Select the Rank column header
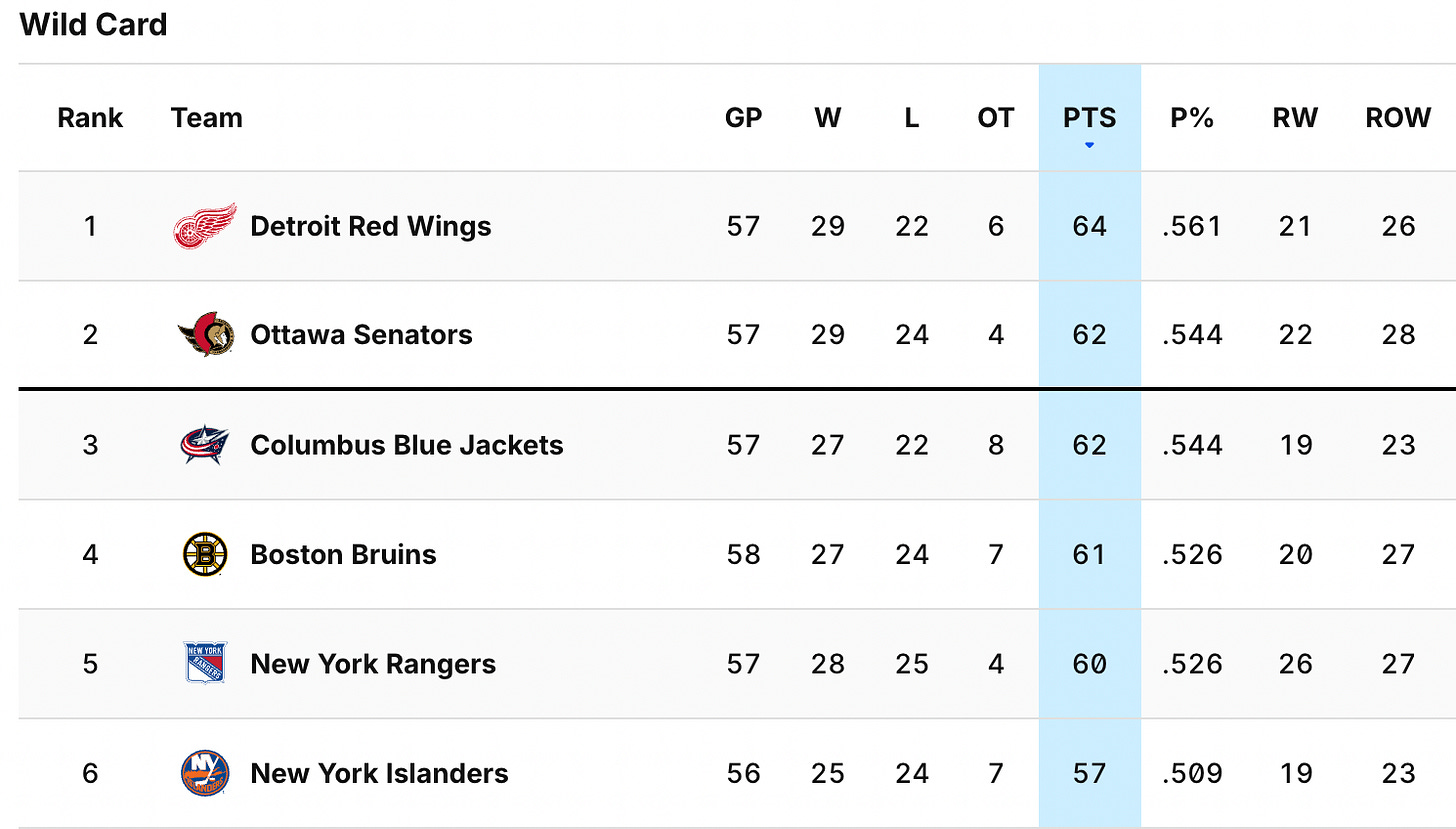 (90, 118)
